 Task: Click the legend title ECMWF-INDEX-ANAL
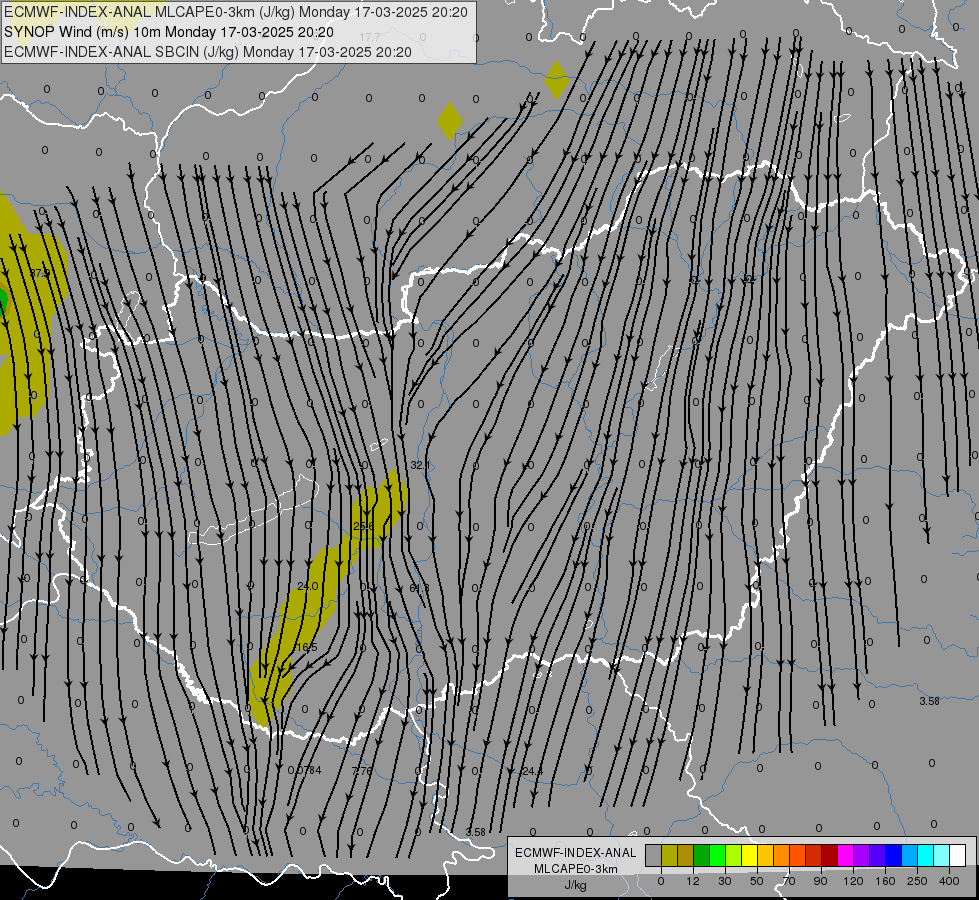point(576,853)
